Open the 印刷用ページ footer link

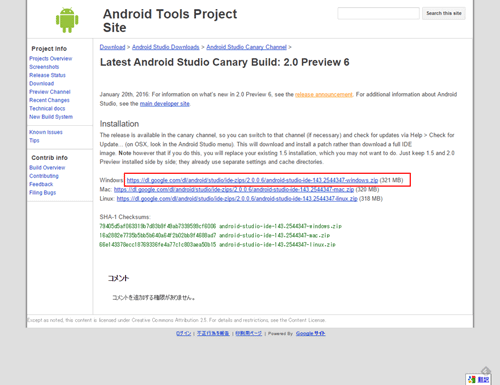tap(249, 333)
